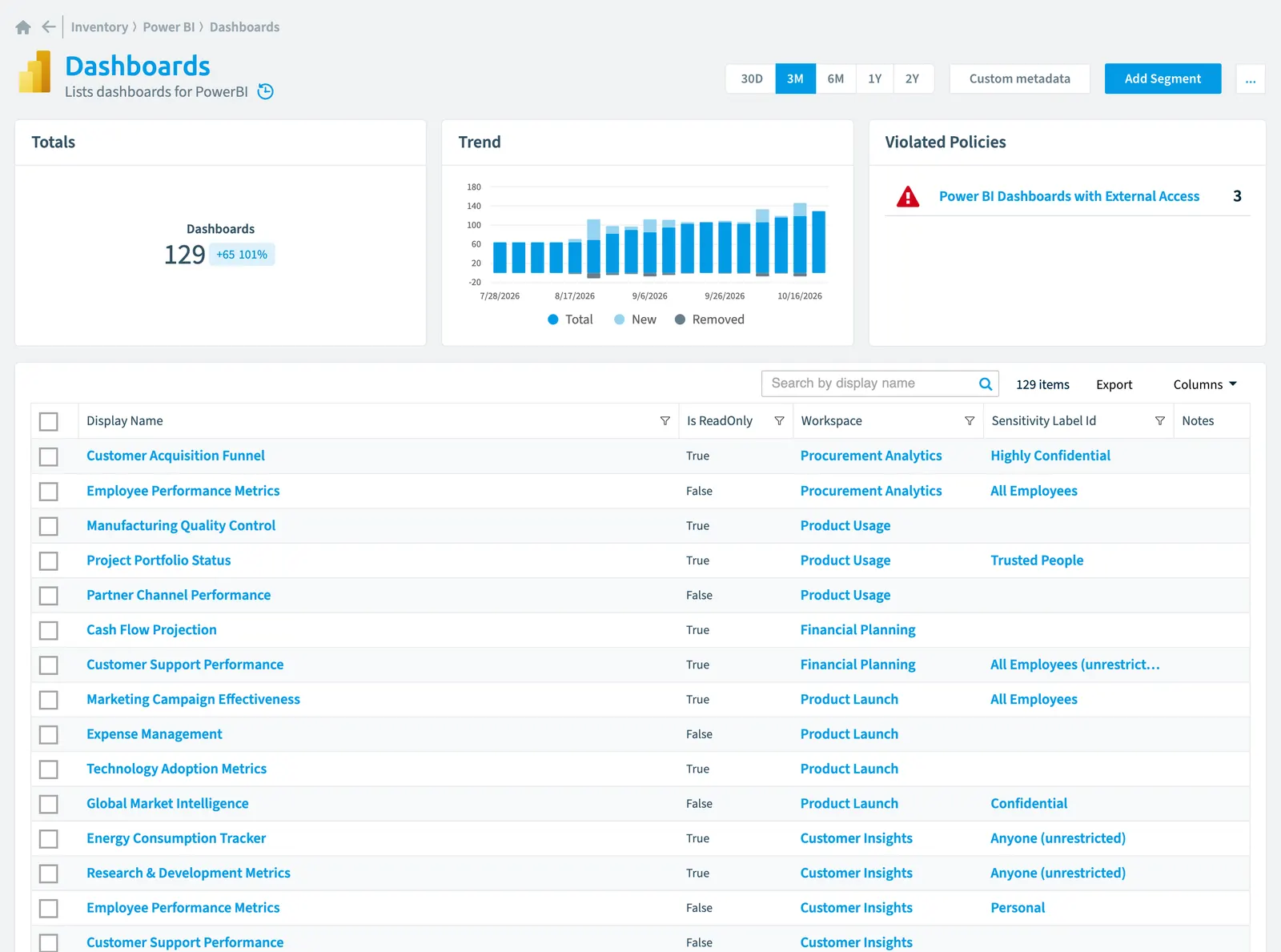Open the Power BI breadcrumb
The height and width of the screenshot is (952, 1281).
click(x=169, y=27)
